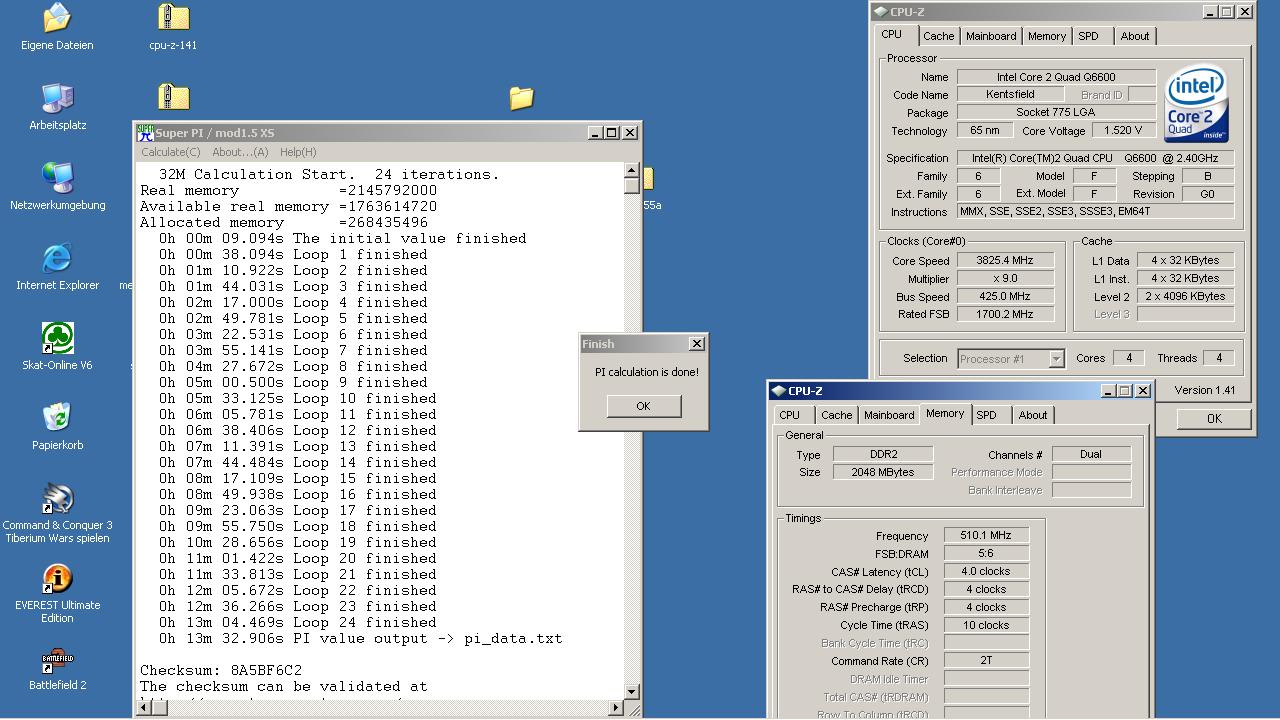Click Super PI horizontal scrollbar right arrow
Image resolution: width=1280 pixels, height=720 pixels.
[x=616, y=708]
